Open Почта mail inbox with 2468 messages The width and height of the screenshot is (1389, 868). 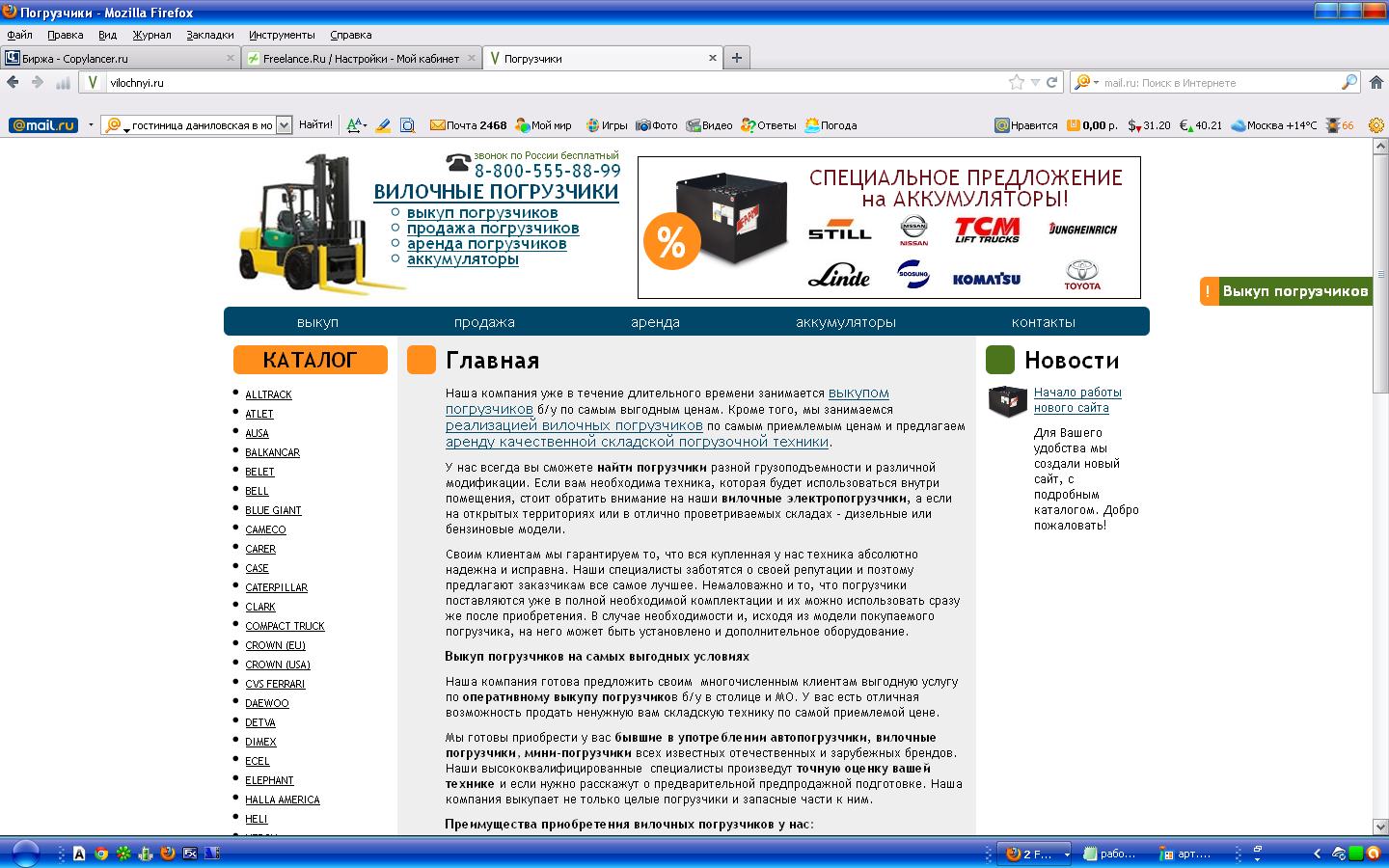point(469,125)
